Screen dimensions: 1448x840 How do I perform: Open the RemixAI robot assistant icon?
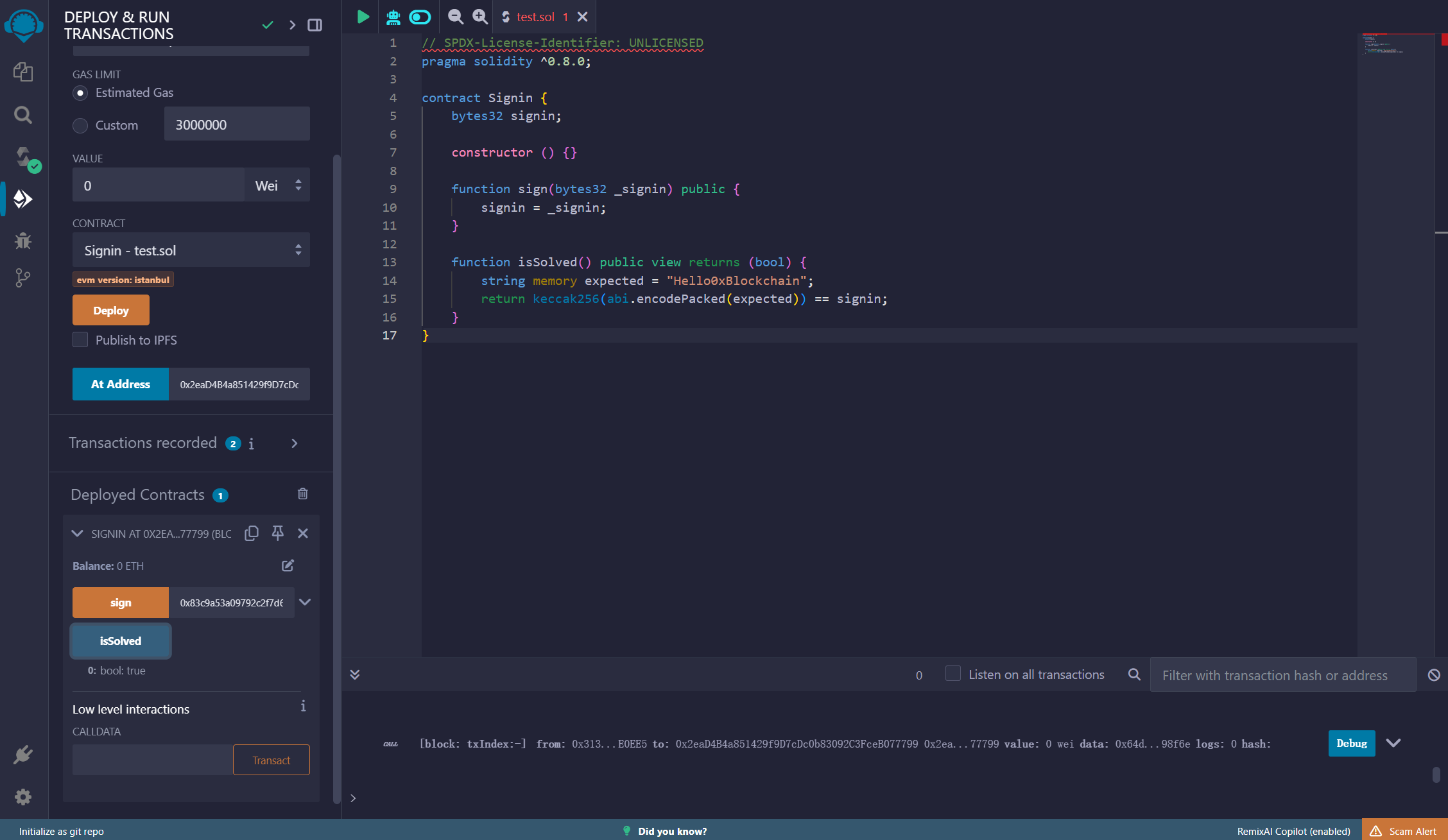click(x=393, y=17)
